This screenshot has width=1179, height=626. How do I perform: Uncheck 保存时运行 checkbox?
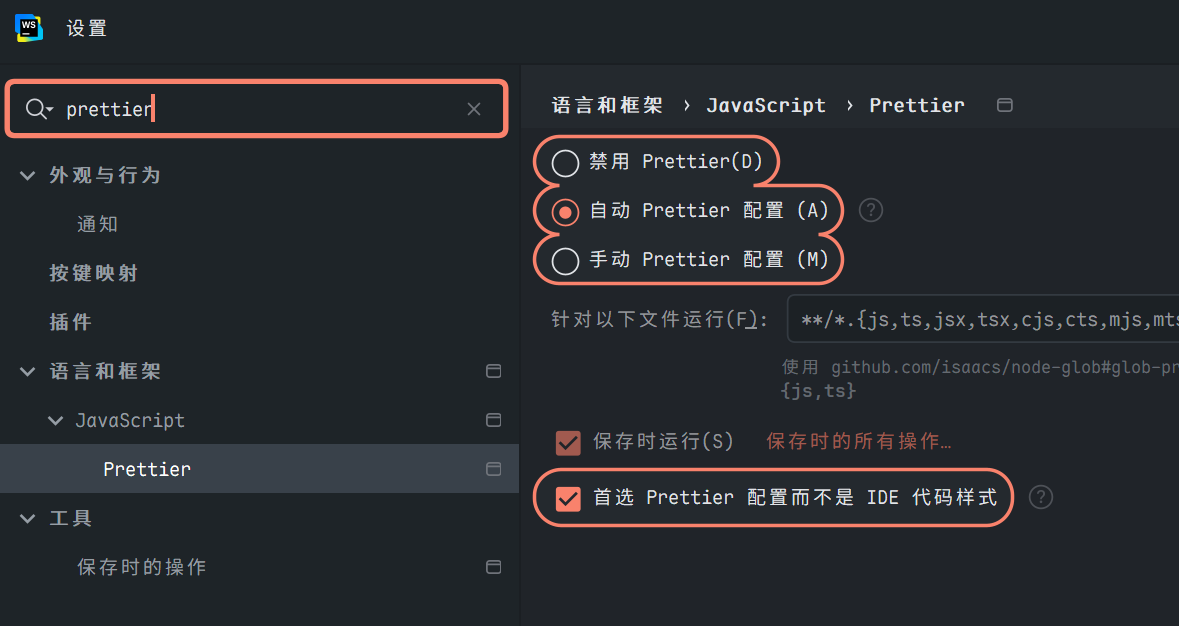568,442
